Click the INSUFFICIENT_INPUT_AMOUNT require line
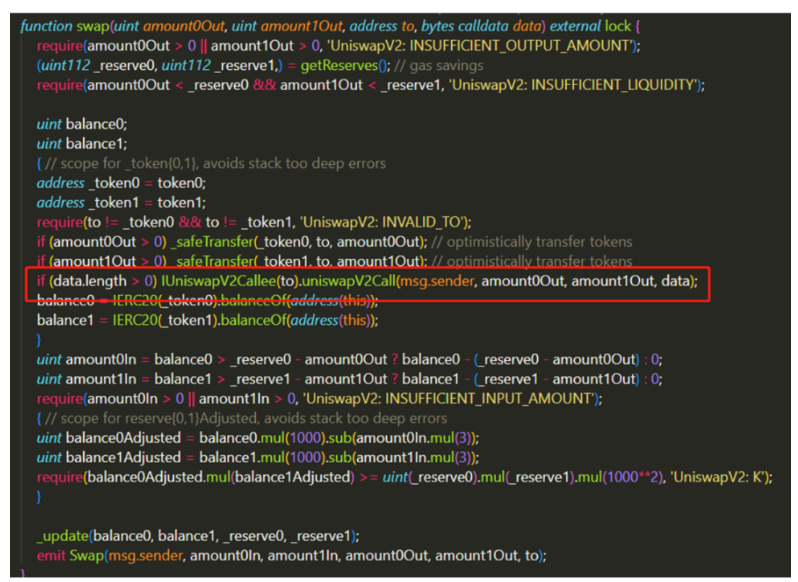 [x=320, y=398]
